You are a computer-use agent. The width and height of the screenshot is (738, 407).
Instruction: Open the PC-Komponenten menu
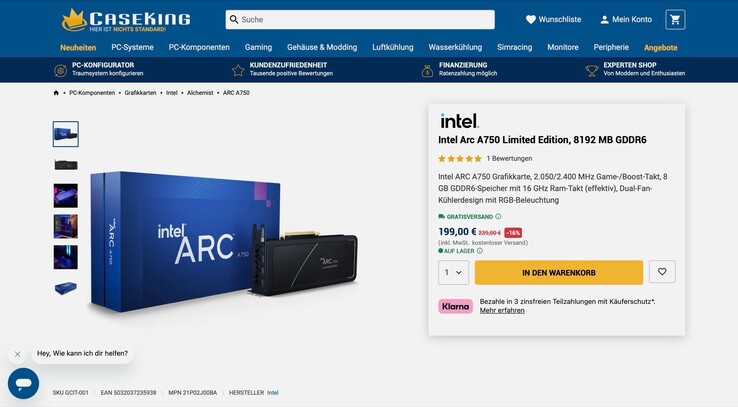click(x=199, y=47)
